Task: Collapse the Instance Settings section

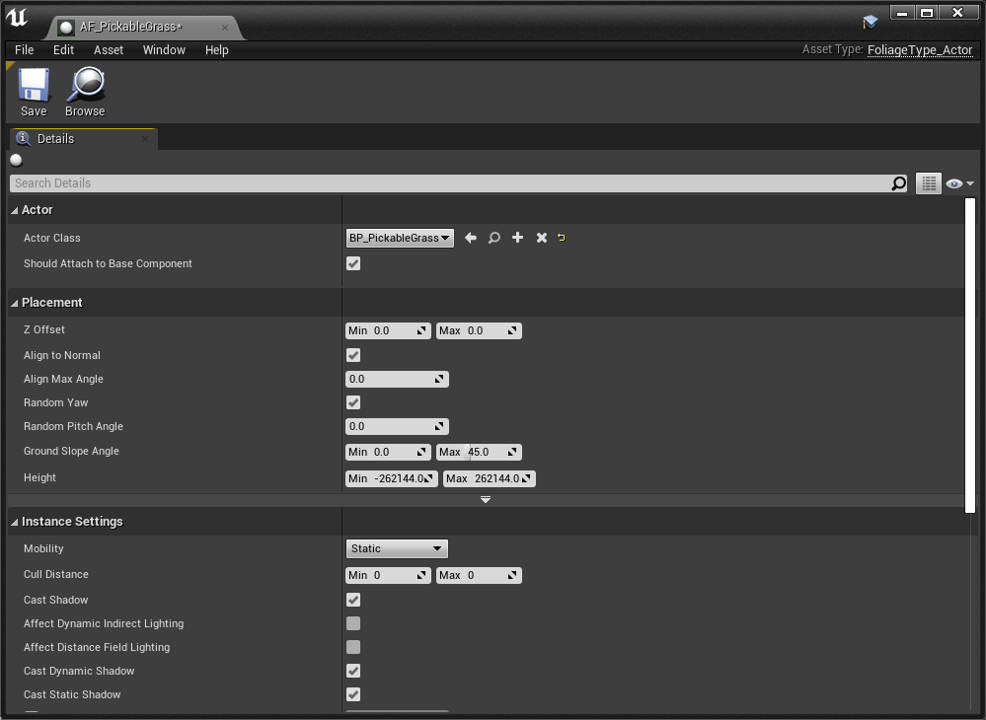Action: 14,522
